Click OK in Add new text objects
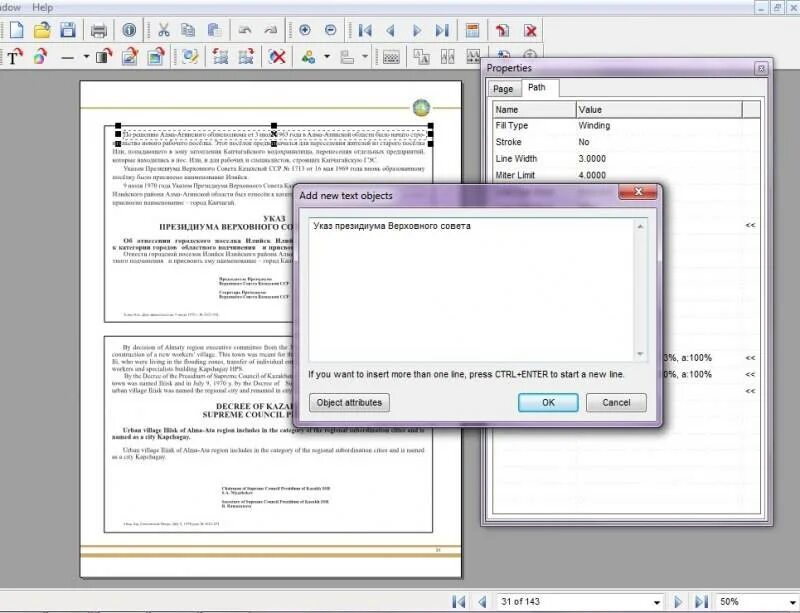Screen dimensions: 800x613 548,403
